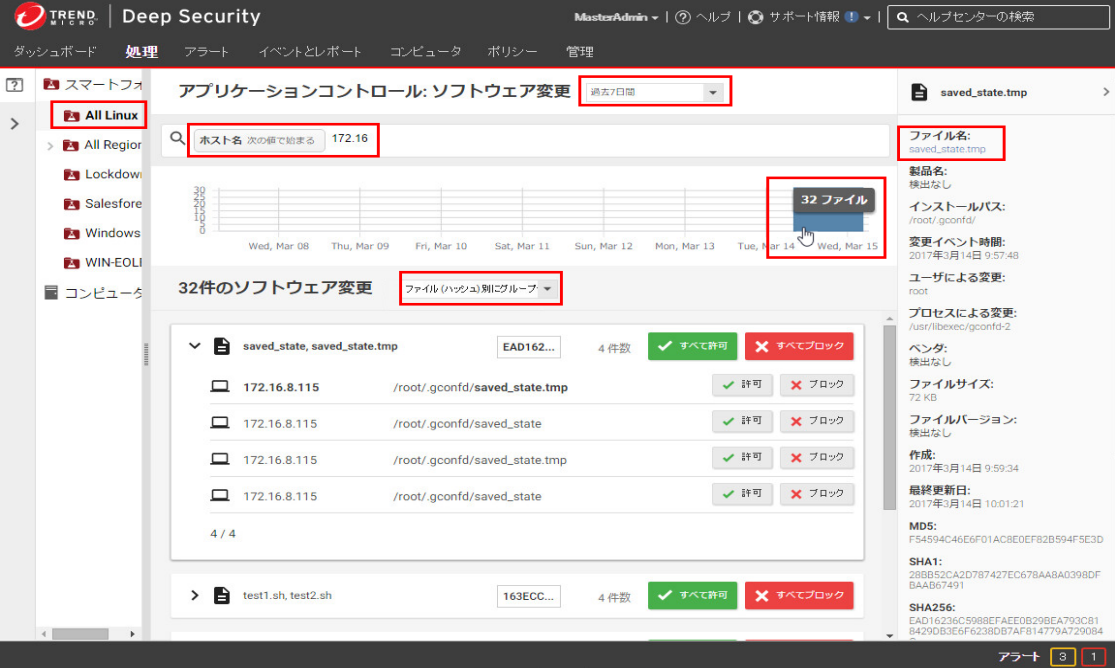The width and height of the screenshot is (1115, 668).
Task: Click the Computers server icon in the tree
Action: click(51, 293)
